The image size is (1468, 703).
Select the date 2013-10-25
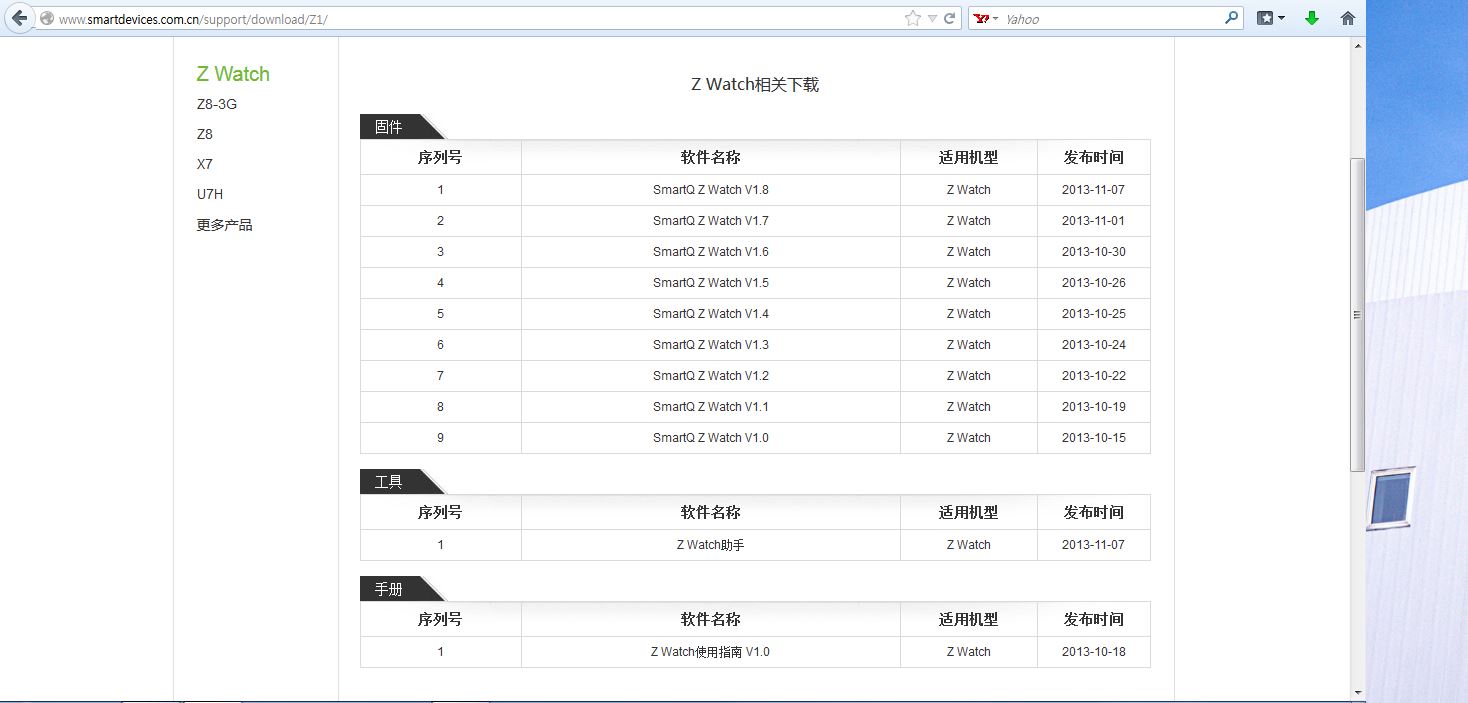pyautogui.click(x=1094, y=314)
